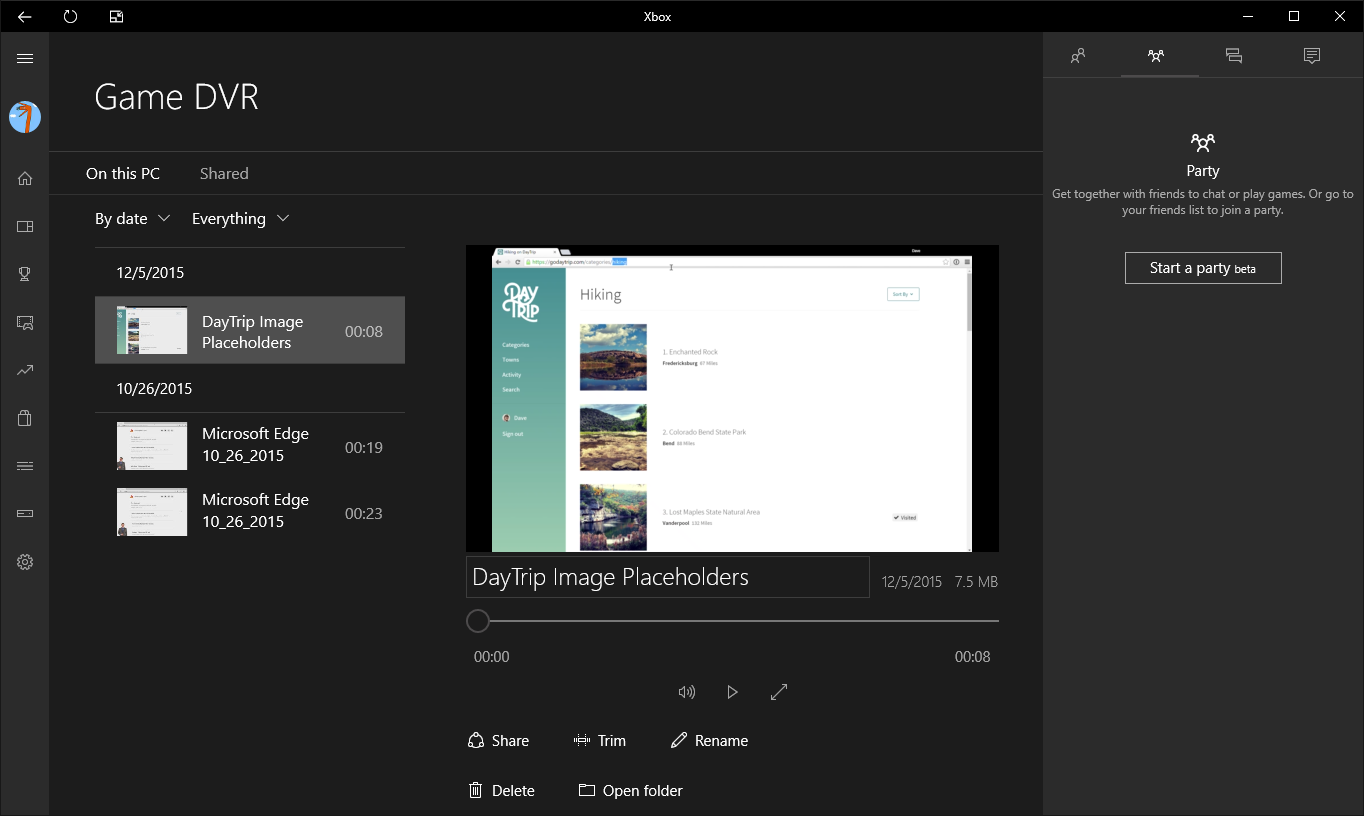Select the 00:23 Microsoft Edge clip

[x=250, y=512]
